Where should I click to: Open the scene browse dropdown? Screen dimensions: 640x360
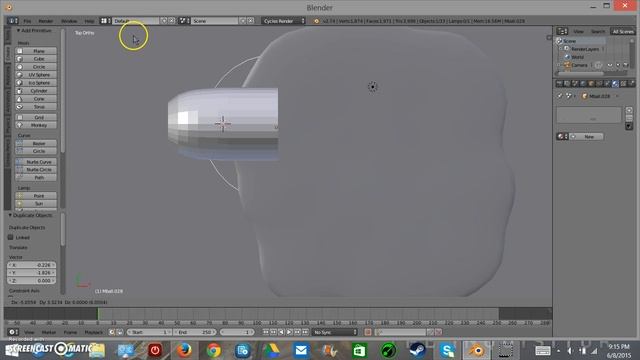click(184, 21)
